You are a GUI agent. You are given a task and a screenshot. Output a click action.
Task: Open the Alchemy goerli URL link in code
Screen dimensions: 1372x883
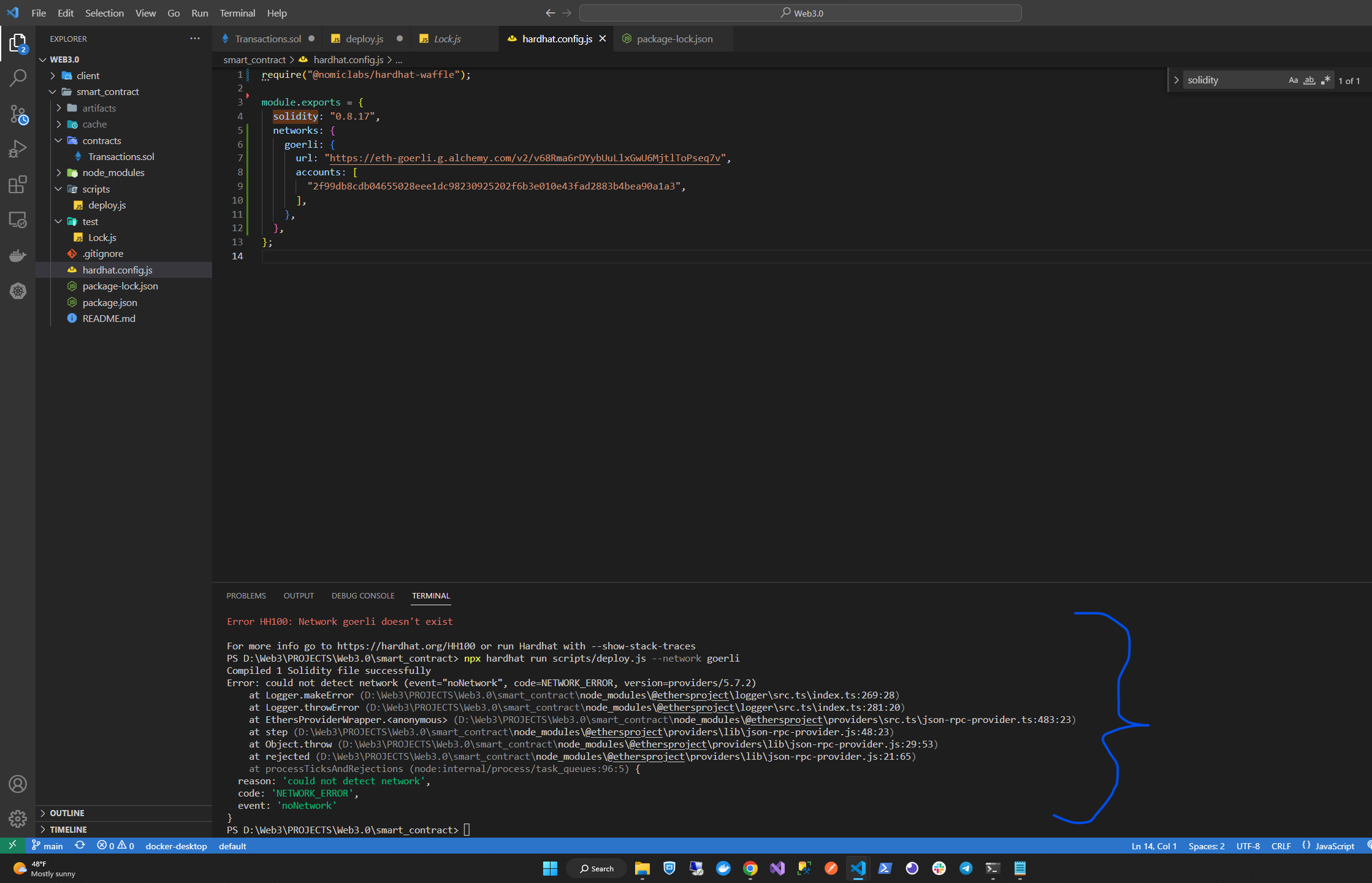[525, 158]
